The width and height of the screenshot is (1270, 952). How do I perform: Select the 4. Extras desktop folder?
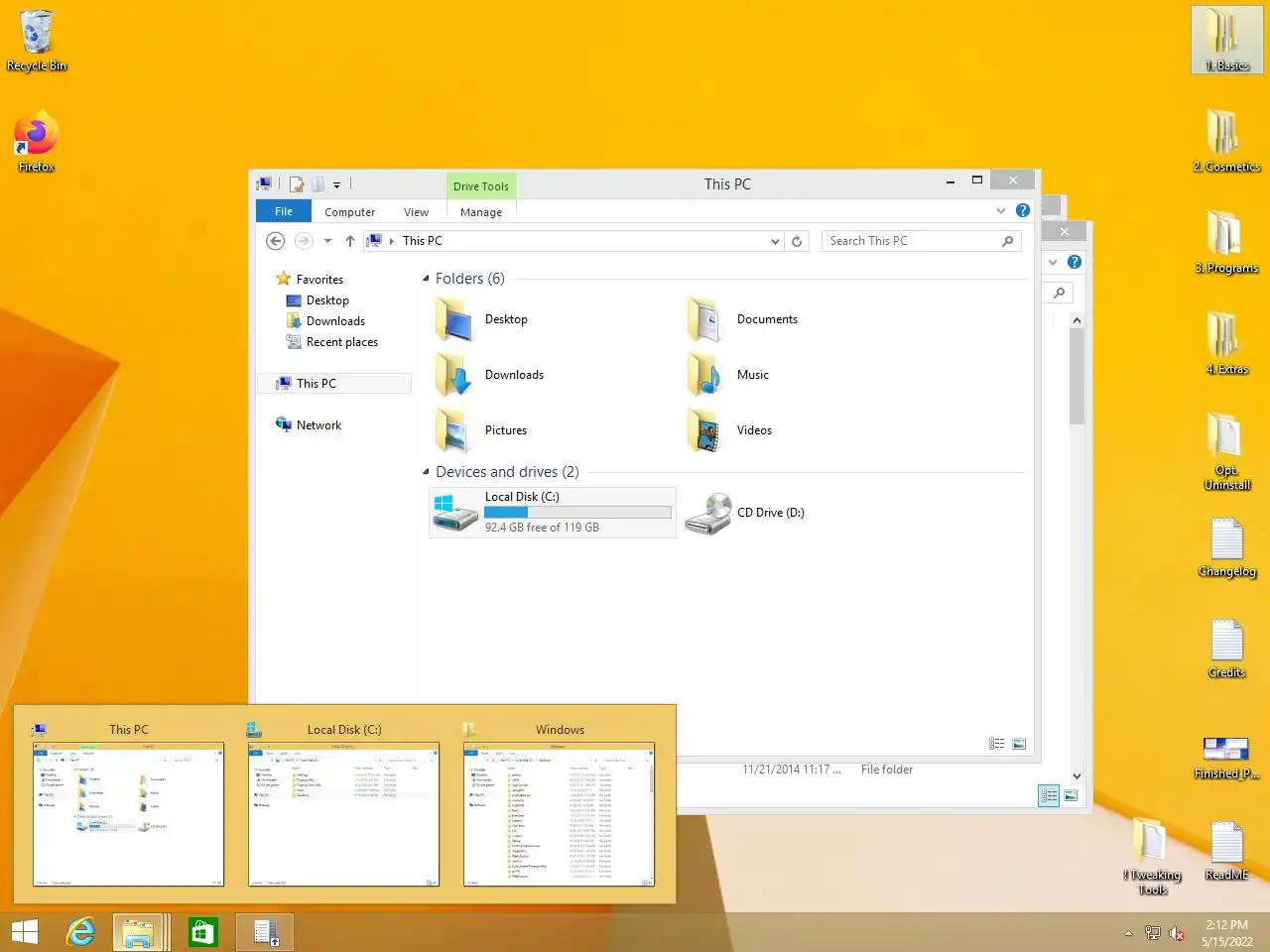(1227, 343)
